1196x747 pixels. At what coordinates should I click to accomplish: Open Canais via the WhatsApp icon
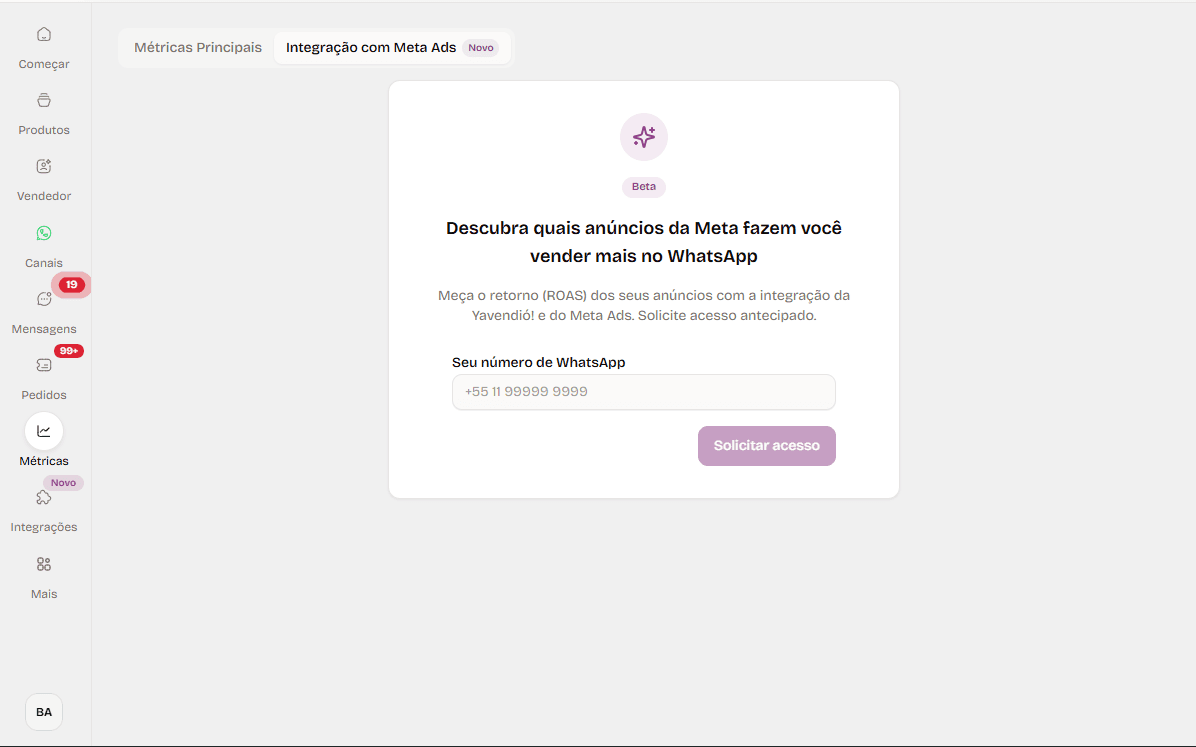pyautogui.click(x=43, y=233)
